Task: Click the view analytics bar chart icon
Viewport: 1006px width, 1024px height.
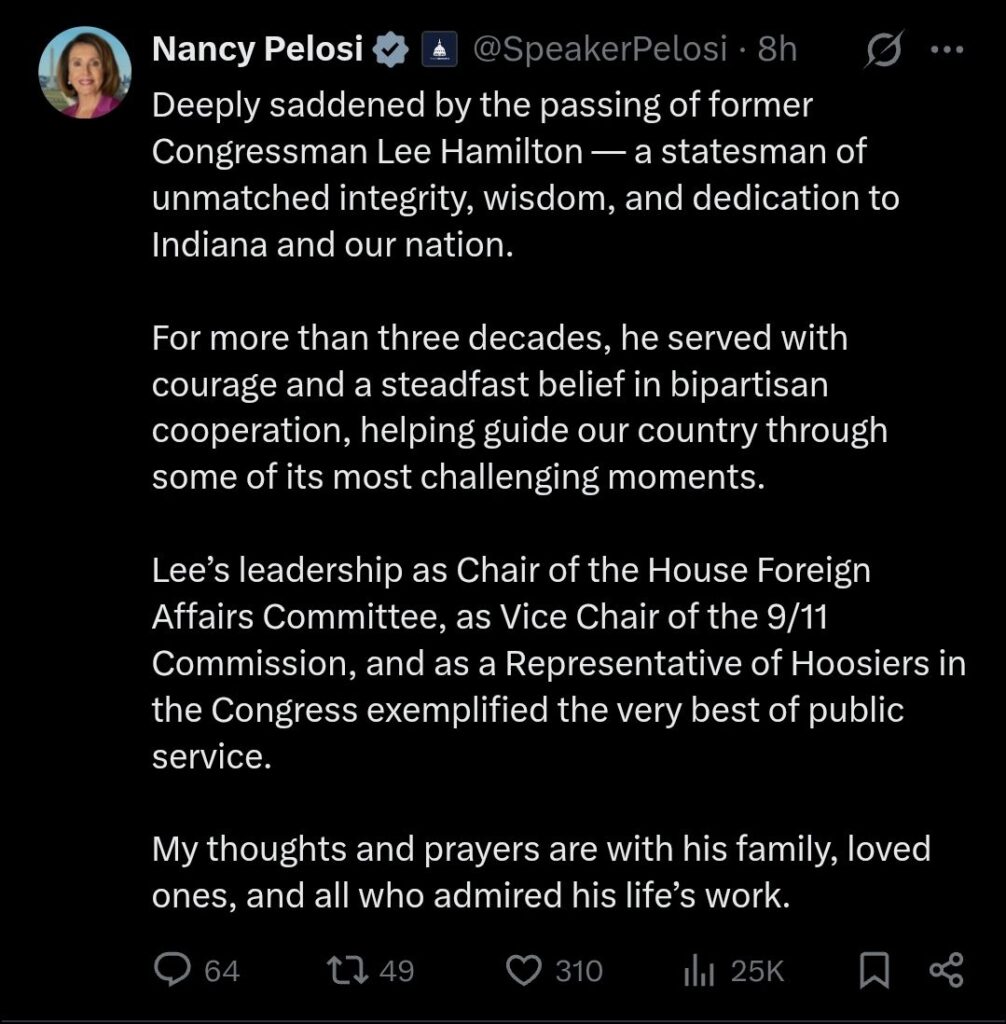Action: 697,969
